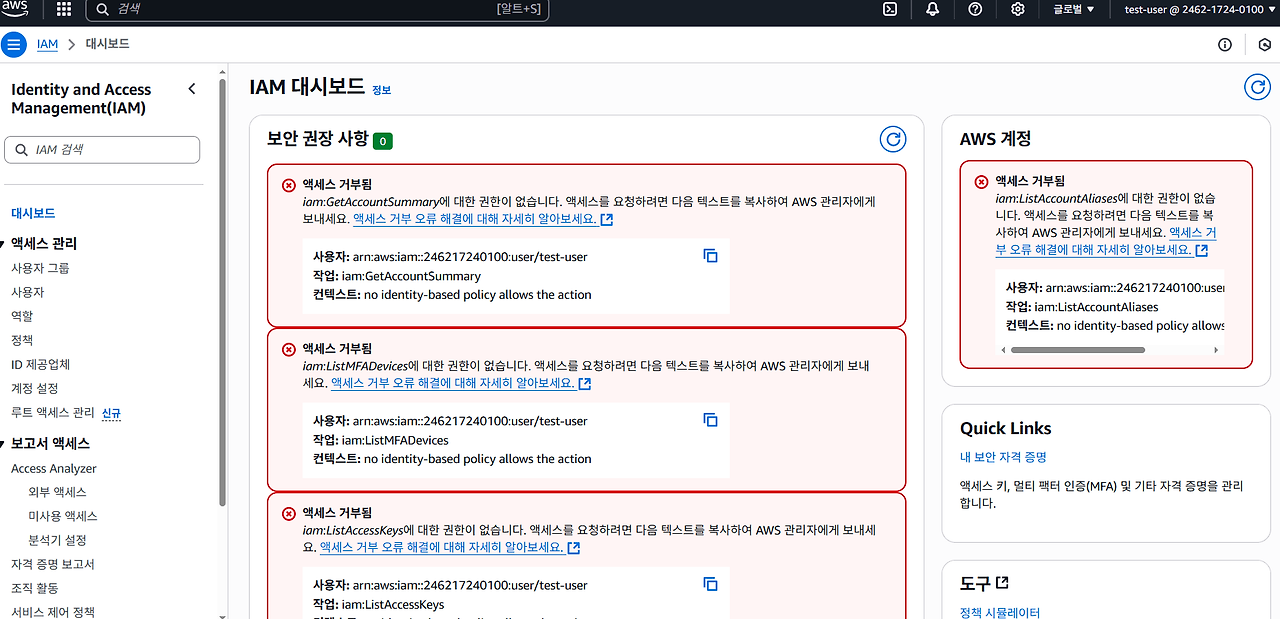Click the 신규 badge beside 루트 액세스 관리
This screenshot has height=619, width=1280.
[x=111, y=413]
